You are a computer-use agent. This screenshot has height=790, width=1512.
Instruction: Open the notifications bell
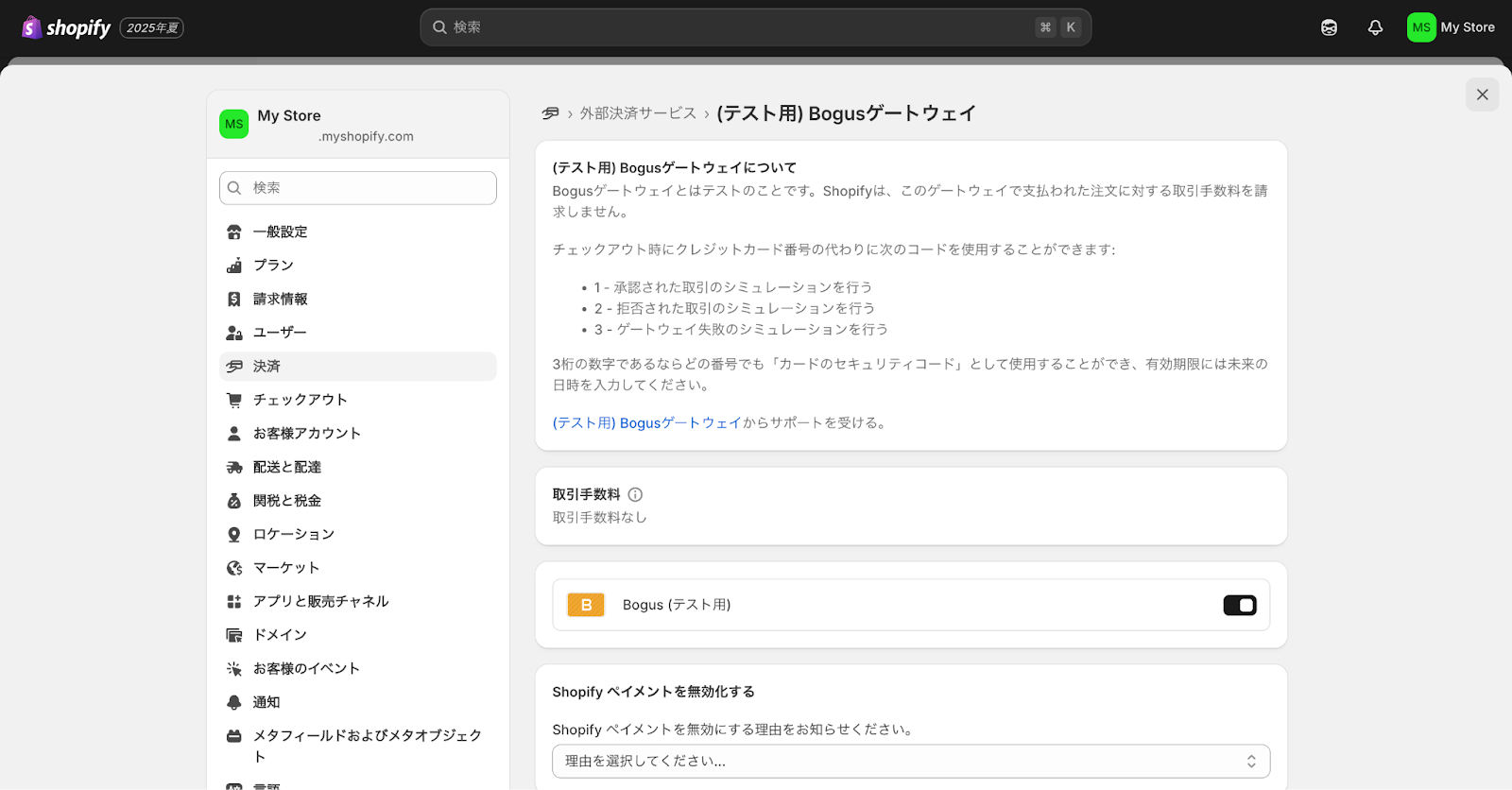coord(1375,27)
